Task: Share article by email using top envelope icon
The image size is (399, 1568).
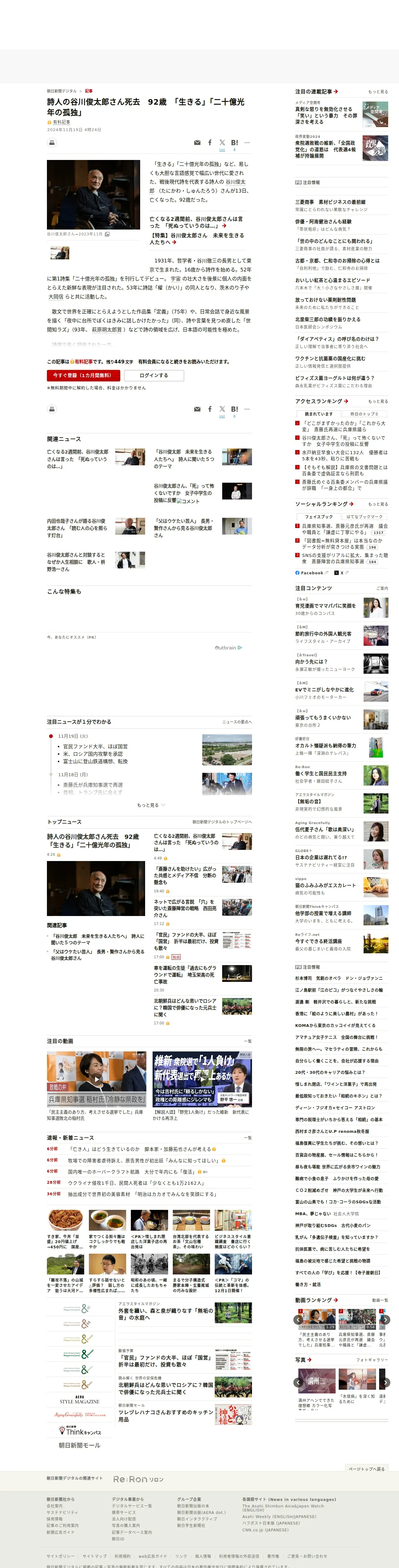Action: click(x=197, y=143)
